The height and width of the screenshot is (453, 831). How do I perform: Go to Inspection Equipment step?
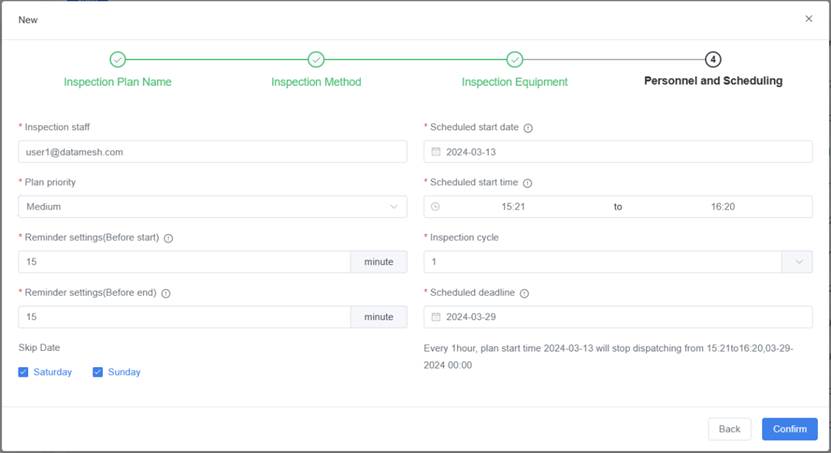(x=514, y=60)
